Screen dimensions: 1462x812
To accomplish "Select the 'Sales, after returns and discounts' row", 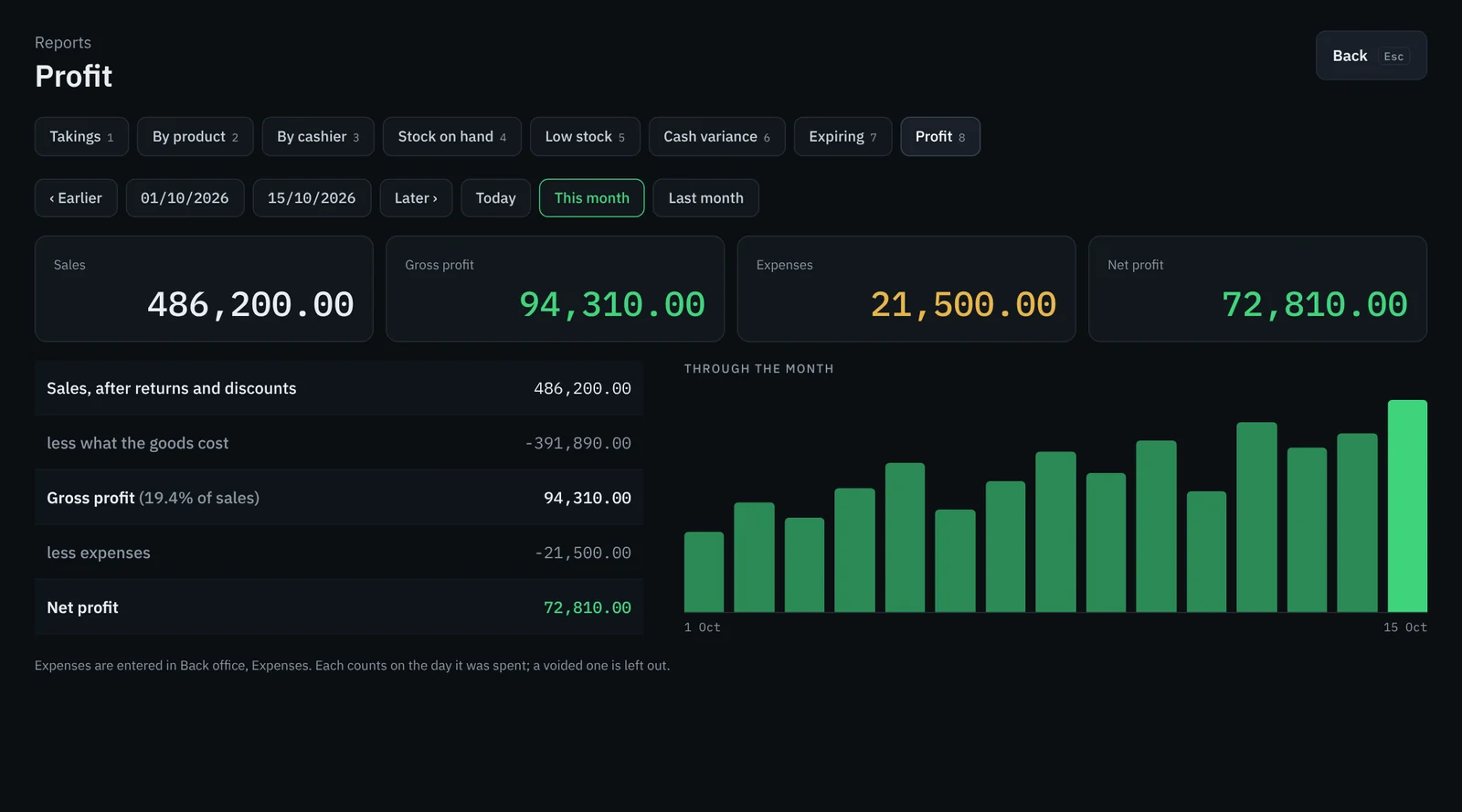I will [339, 388].
